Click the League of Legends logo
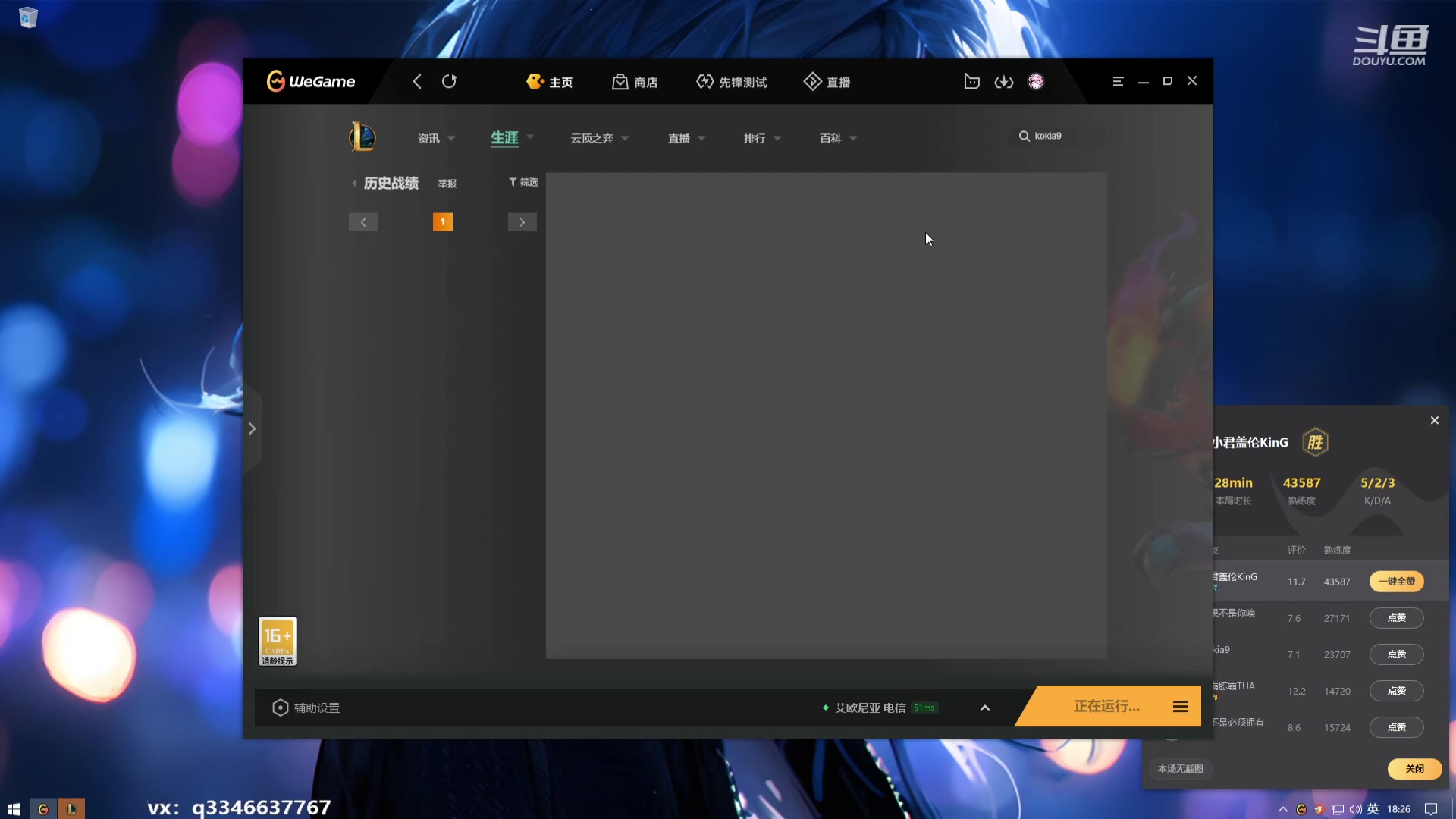The width and height of the screenshot is (1456, 819). click(362, 137)
